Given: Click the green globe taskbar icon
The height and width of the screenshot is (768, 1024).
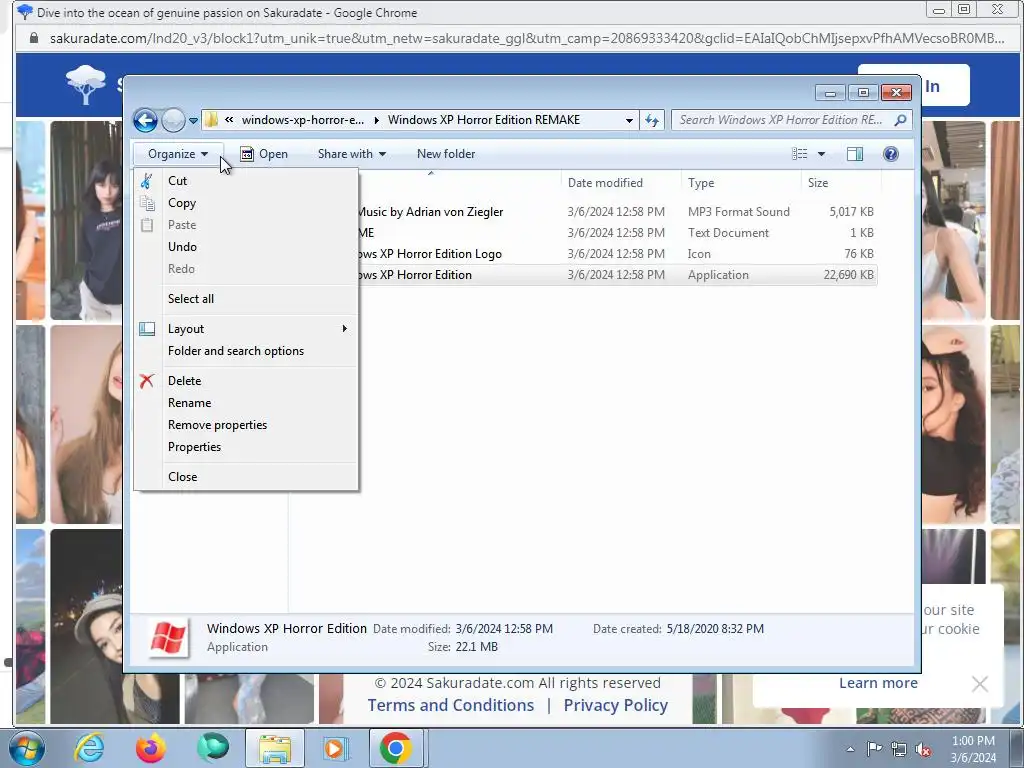Looking at the screenshot, I should tap(213, 748).
